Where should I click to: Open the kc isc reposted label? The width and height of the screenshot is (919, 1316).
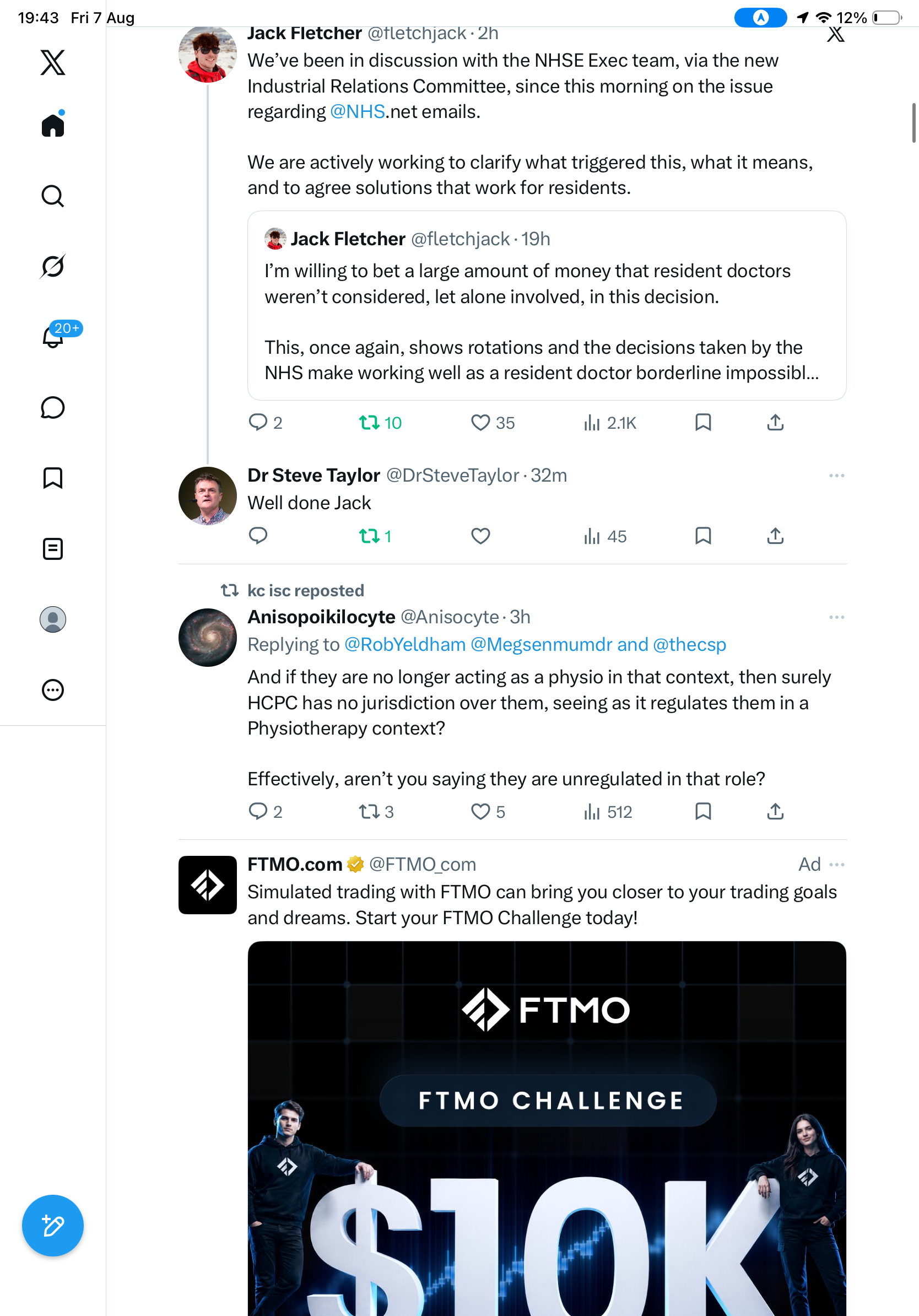[x=305, y=590]
